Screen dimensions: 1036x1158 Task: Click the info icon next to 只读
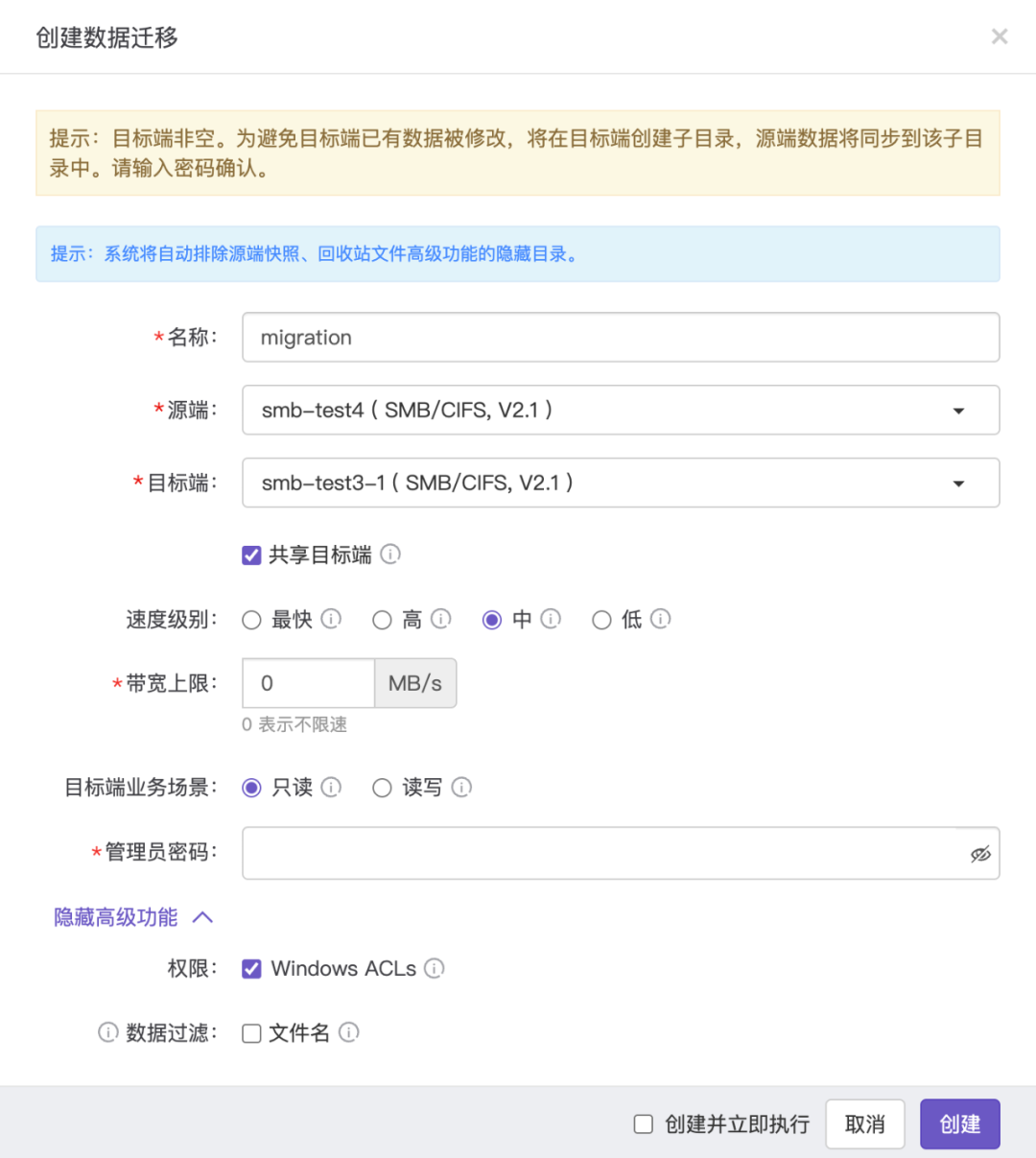tap(331, 788)
